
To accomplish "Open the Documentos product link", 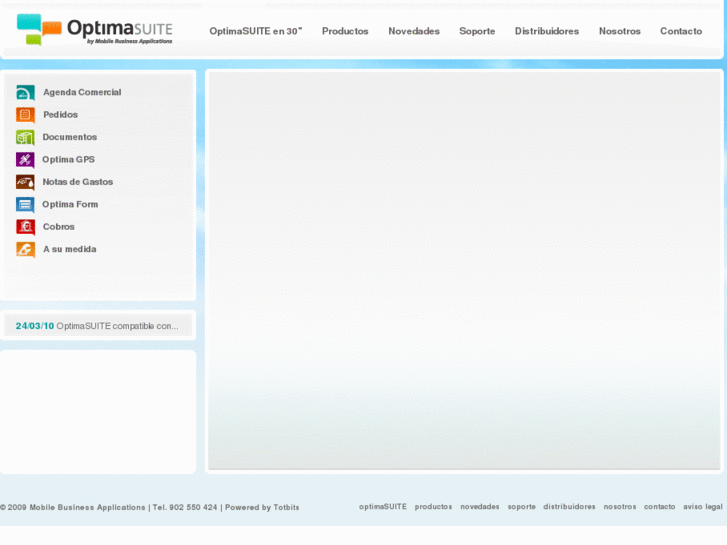I will (x=70, y=137).
